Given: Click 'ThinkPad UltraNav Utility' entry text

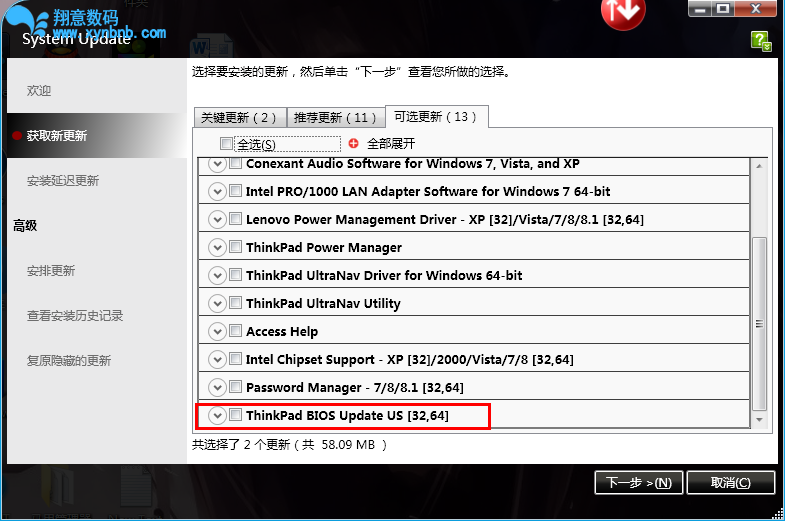Looking at the screenshot, I should pos(323,304).
